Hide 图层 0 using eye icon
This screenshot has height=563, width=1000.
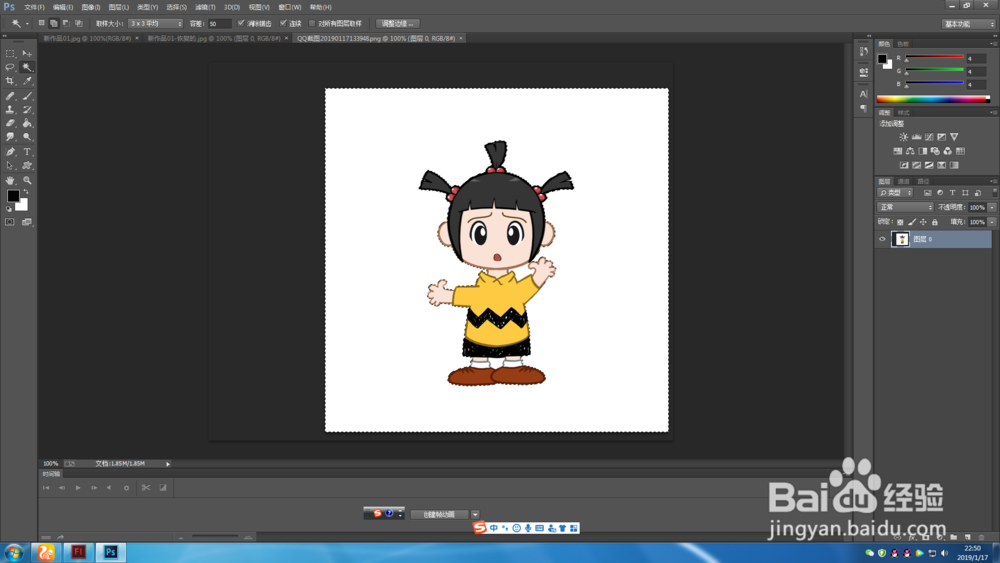882,240
